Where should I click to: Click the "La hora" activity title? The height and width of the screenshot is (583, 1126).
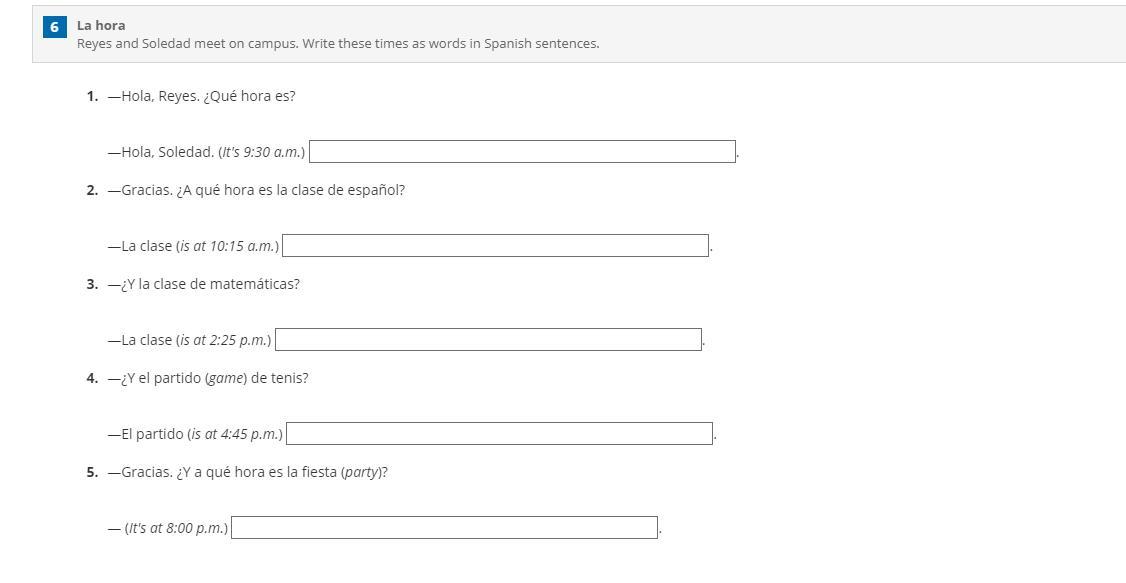pyautogui.click(x=101, y=25)
